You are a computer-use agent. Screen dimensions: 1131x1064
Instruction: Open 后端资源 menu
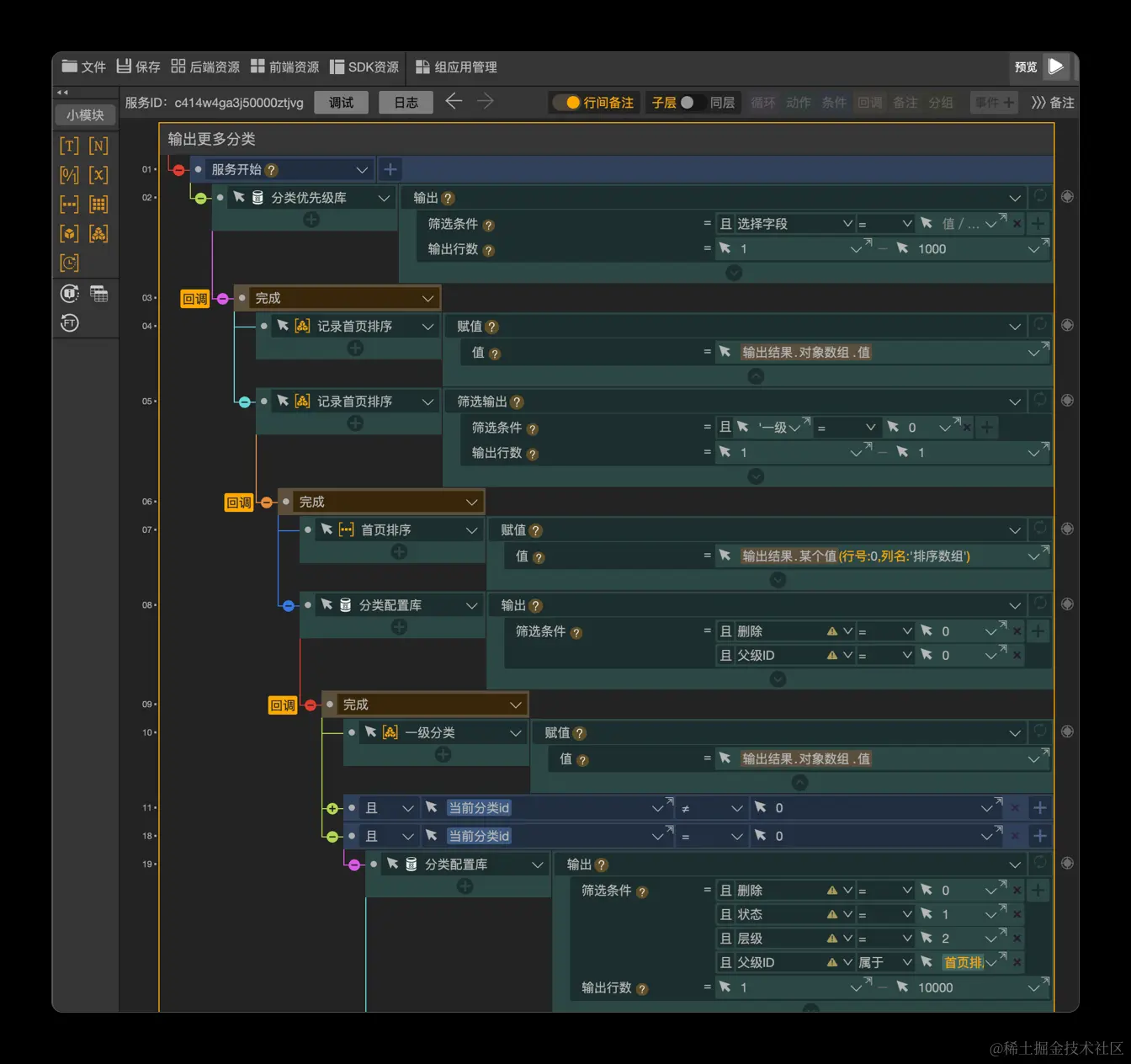point(205,66)
